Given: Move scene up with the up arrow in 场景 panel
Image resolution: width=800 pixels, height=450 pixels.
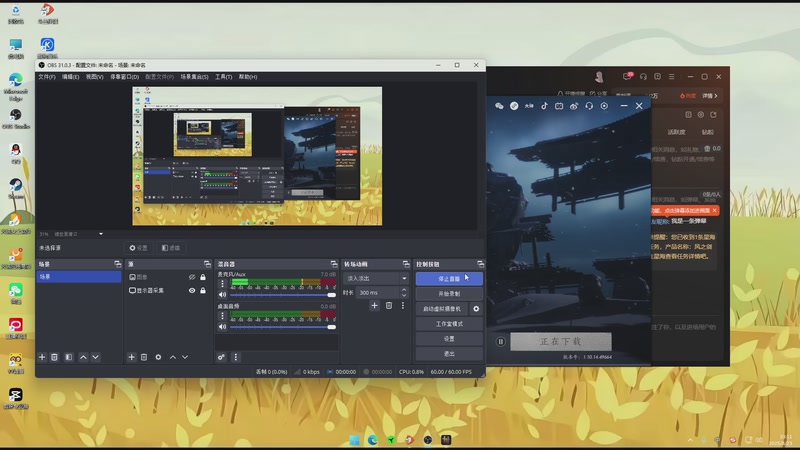Looking at the screenshot, I should tap(83, 357).
